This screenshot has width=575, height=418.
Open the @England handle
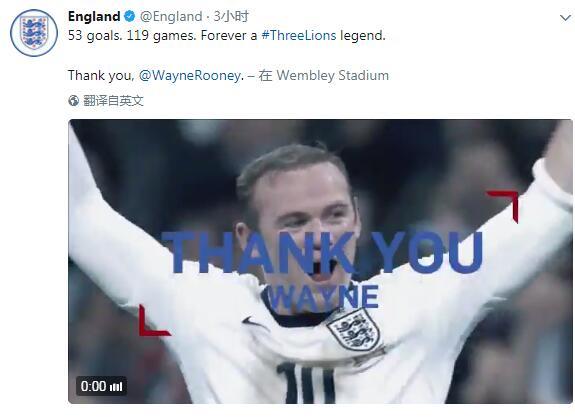click(x=171, y=16)
